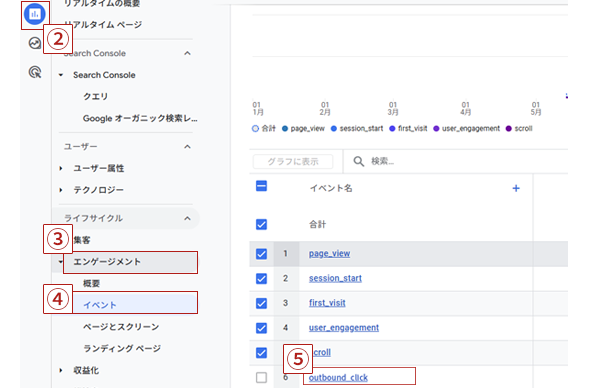Open リアルタイム ページ in sidebar
Image resolution: width=600 pixels, height=388 pixels.
pyautogui.click(x=103, y=25)
